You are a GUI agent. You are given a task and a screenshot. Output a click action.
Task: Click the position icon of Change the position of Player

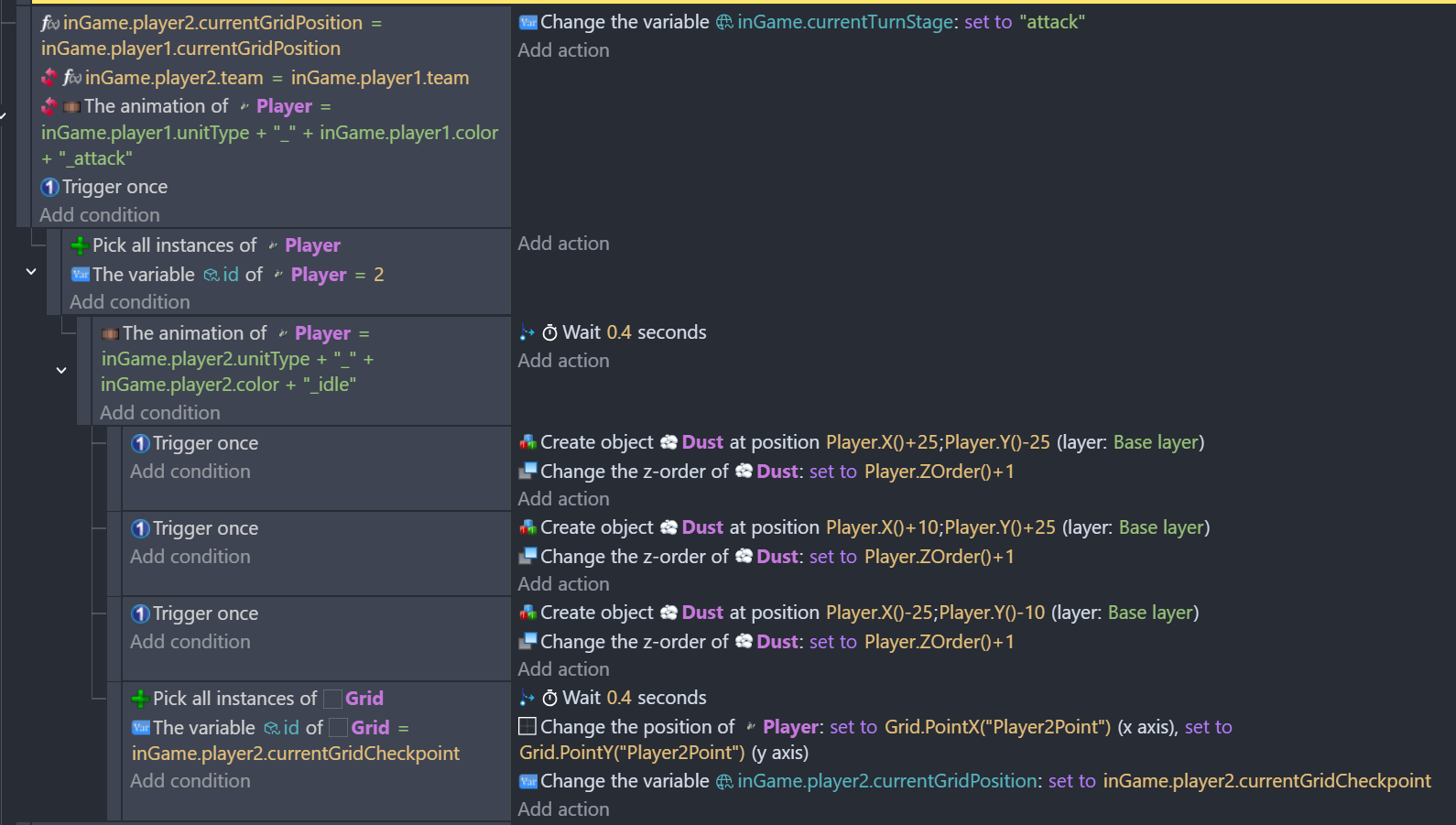pyautogui.click(x=527, y=727)
